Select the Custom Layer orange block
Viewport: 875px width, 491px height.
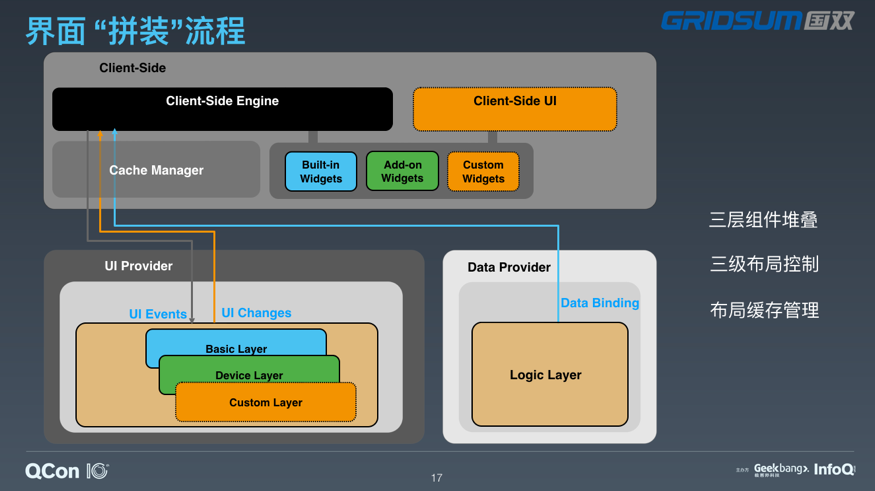point(266,402)
